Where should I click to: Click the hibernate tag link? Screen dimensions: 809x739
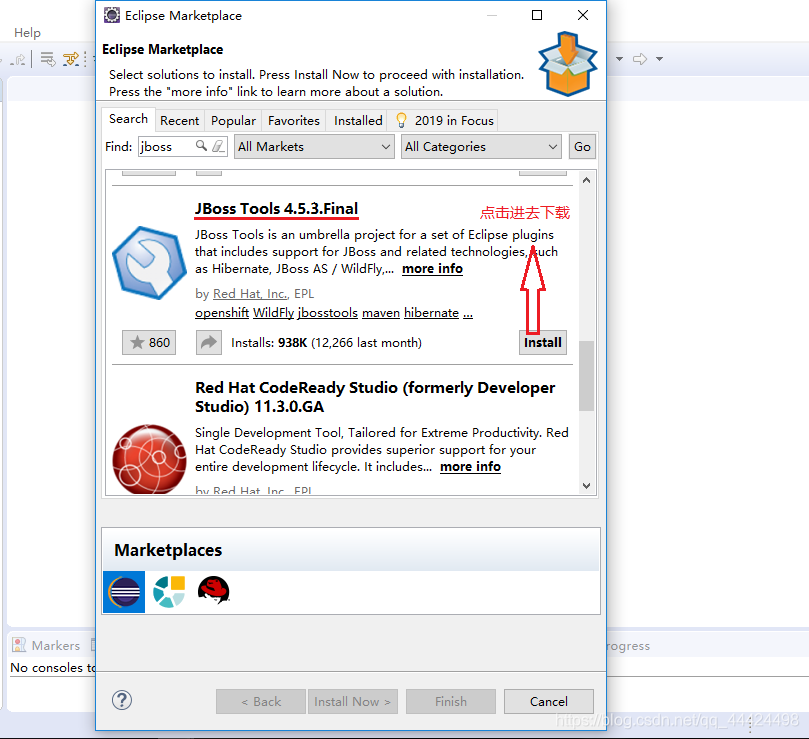pos(431,313)
